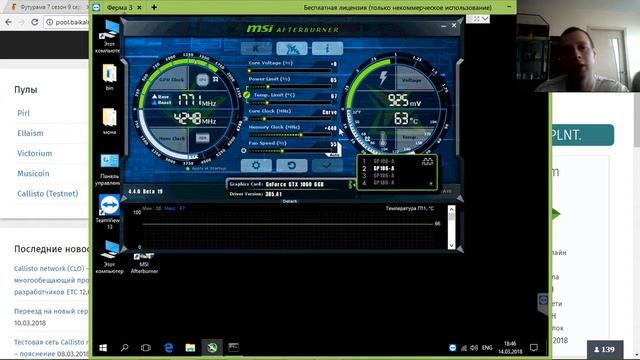Open the Musicoin pool link
Image resolution: width=640 pixels, height=360 pixels.
pos(33,173)
